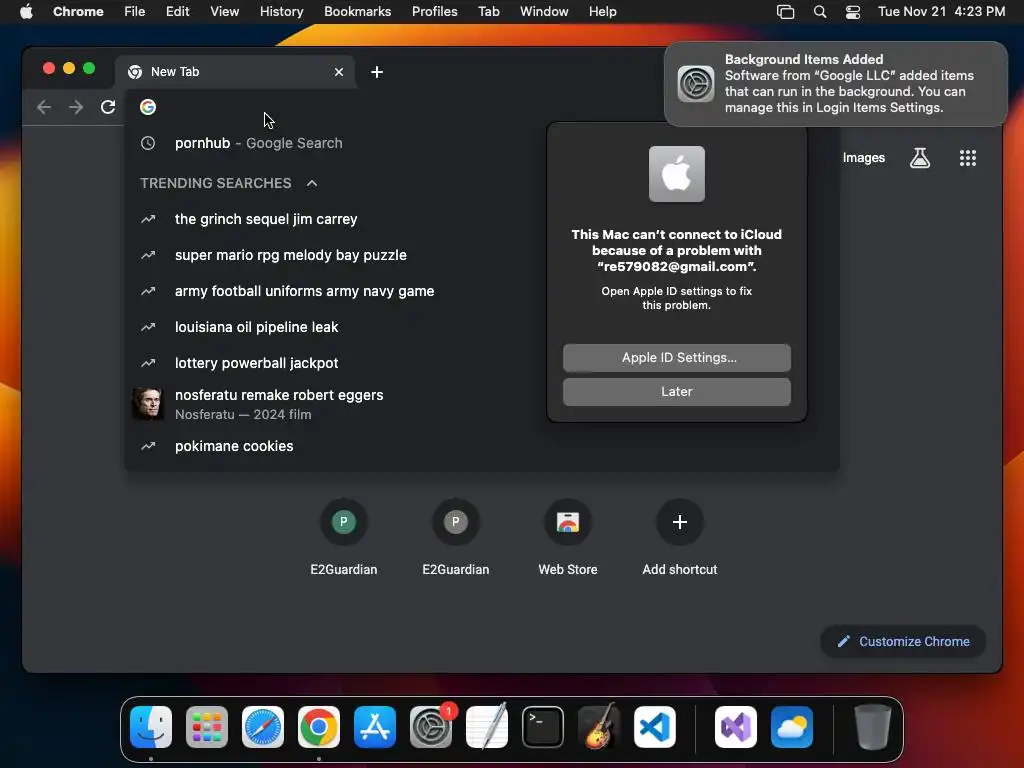Open the View menu
The height and width of the screenshot is (768, 1024).
point(224,11)
